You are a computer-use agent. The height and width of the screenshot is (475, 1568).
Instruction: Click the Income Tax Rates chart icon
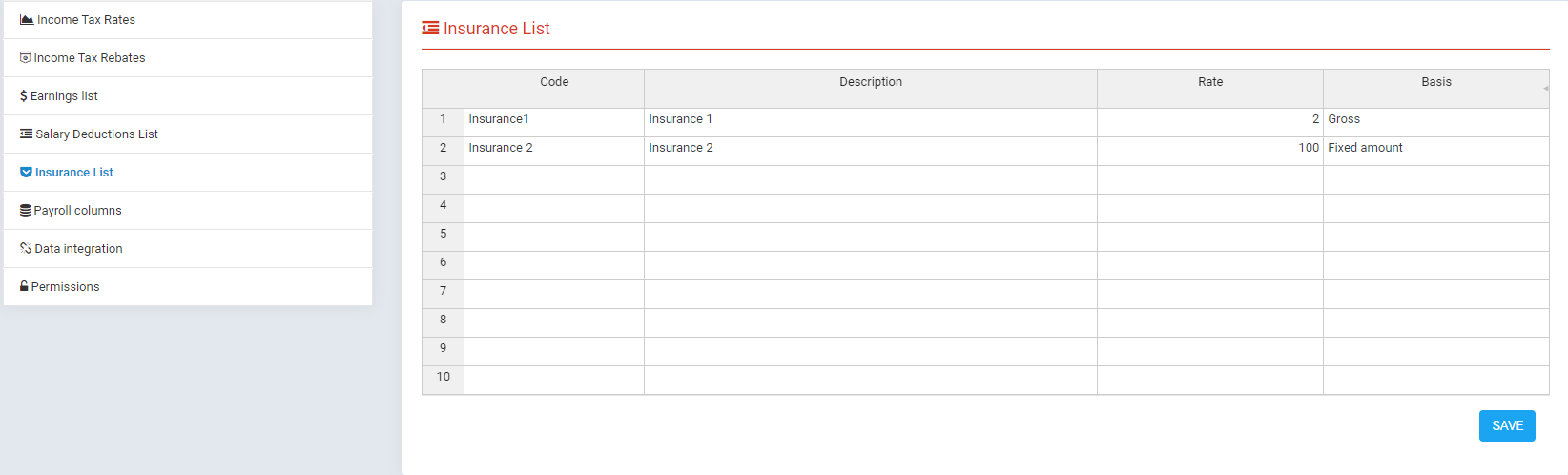click(x=27, y=20)
